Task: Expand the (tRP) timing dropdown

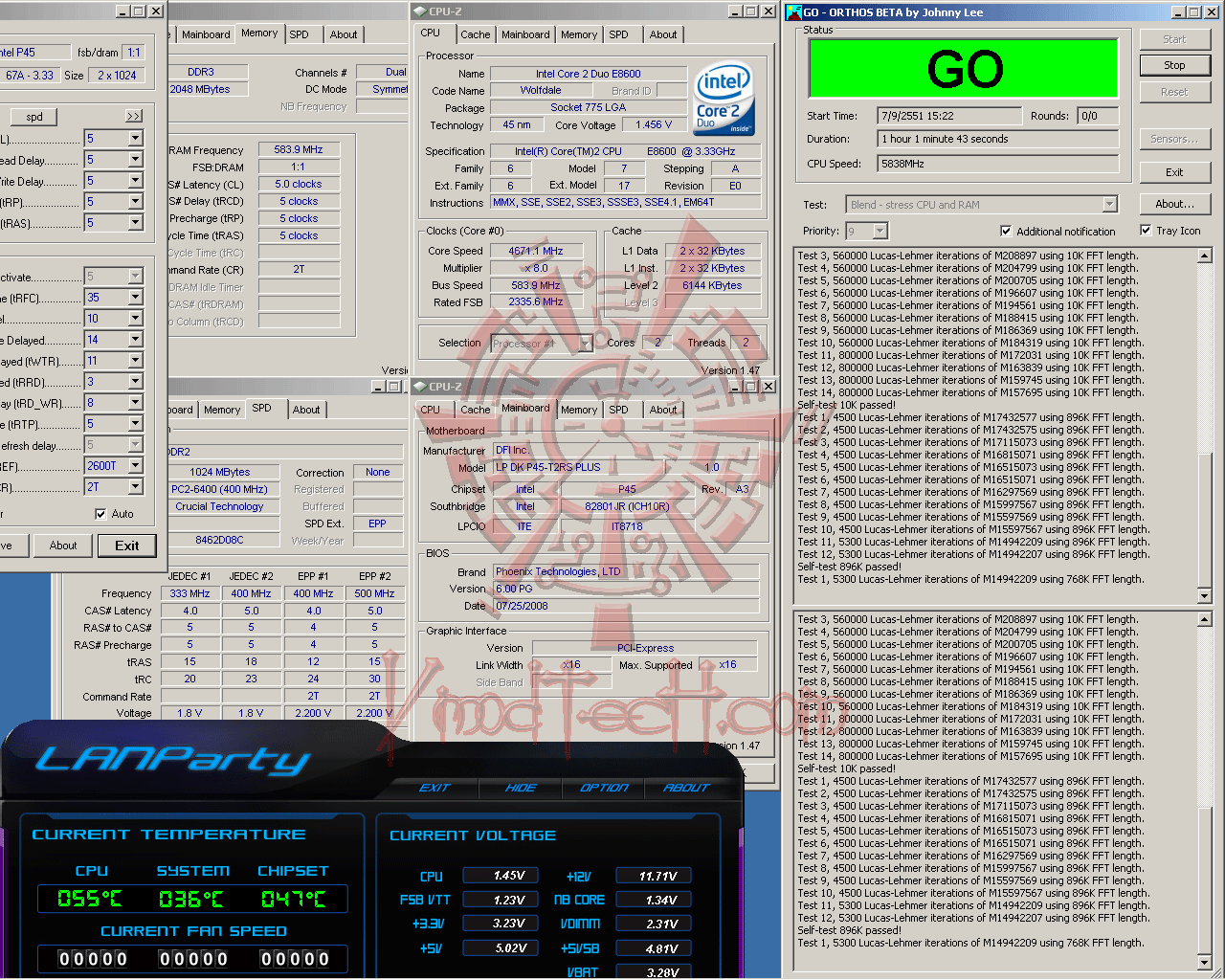Action: [135, 202]
